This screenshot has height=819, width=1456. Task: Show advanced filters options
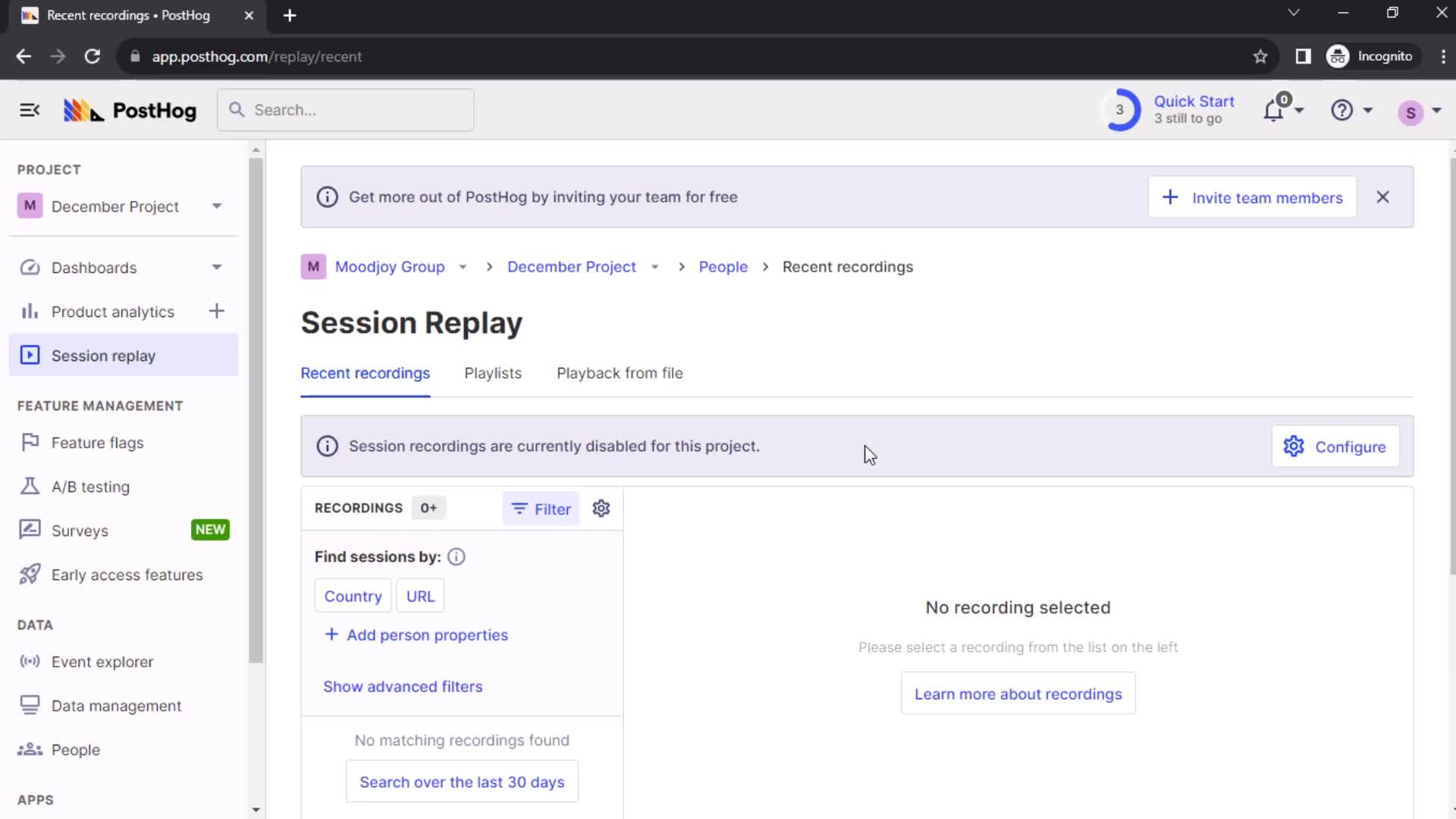tap(403, 686)
